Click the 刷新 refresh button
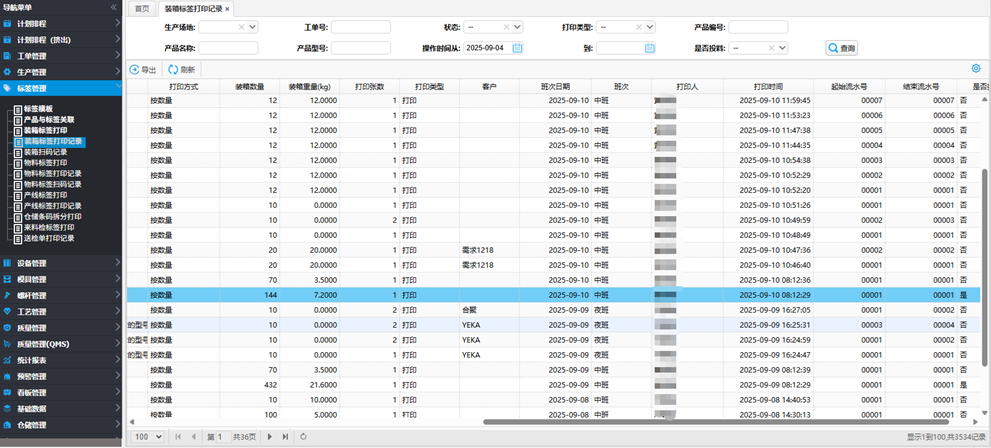991x448 pixels. [182, 69]
